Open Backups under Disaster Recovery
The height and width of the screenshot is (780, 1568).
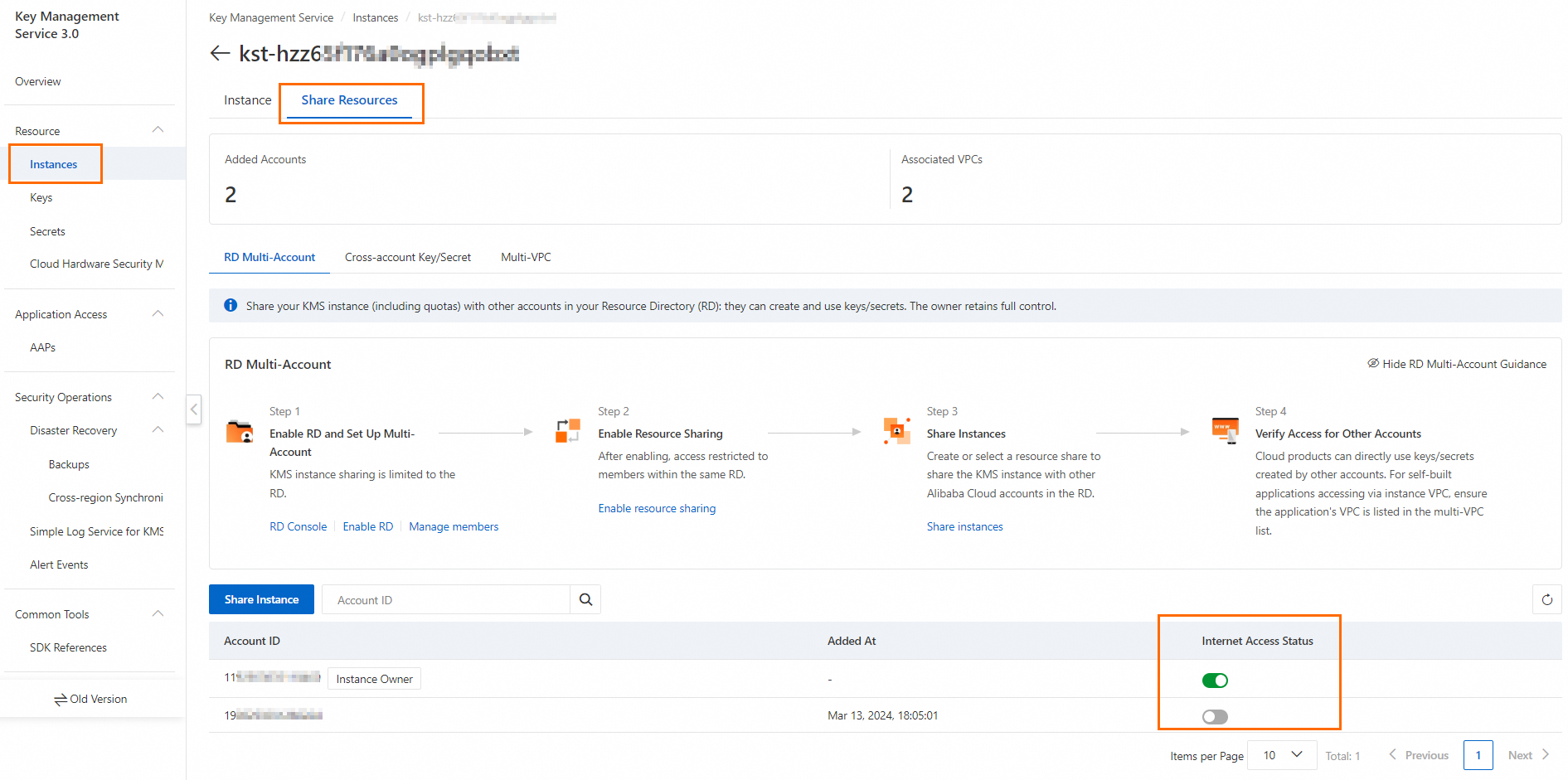[69, 464]
